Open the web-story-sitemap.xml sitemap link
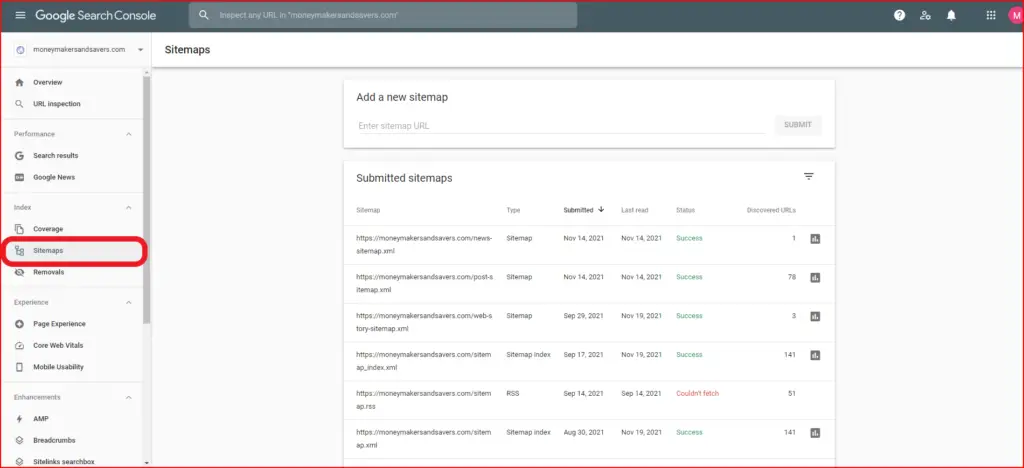This screenshot has width=1024, height=468. 424,322
